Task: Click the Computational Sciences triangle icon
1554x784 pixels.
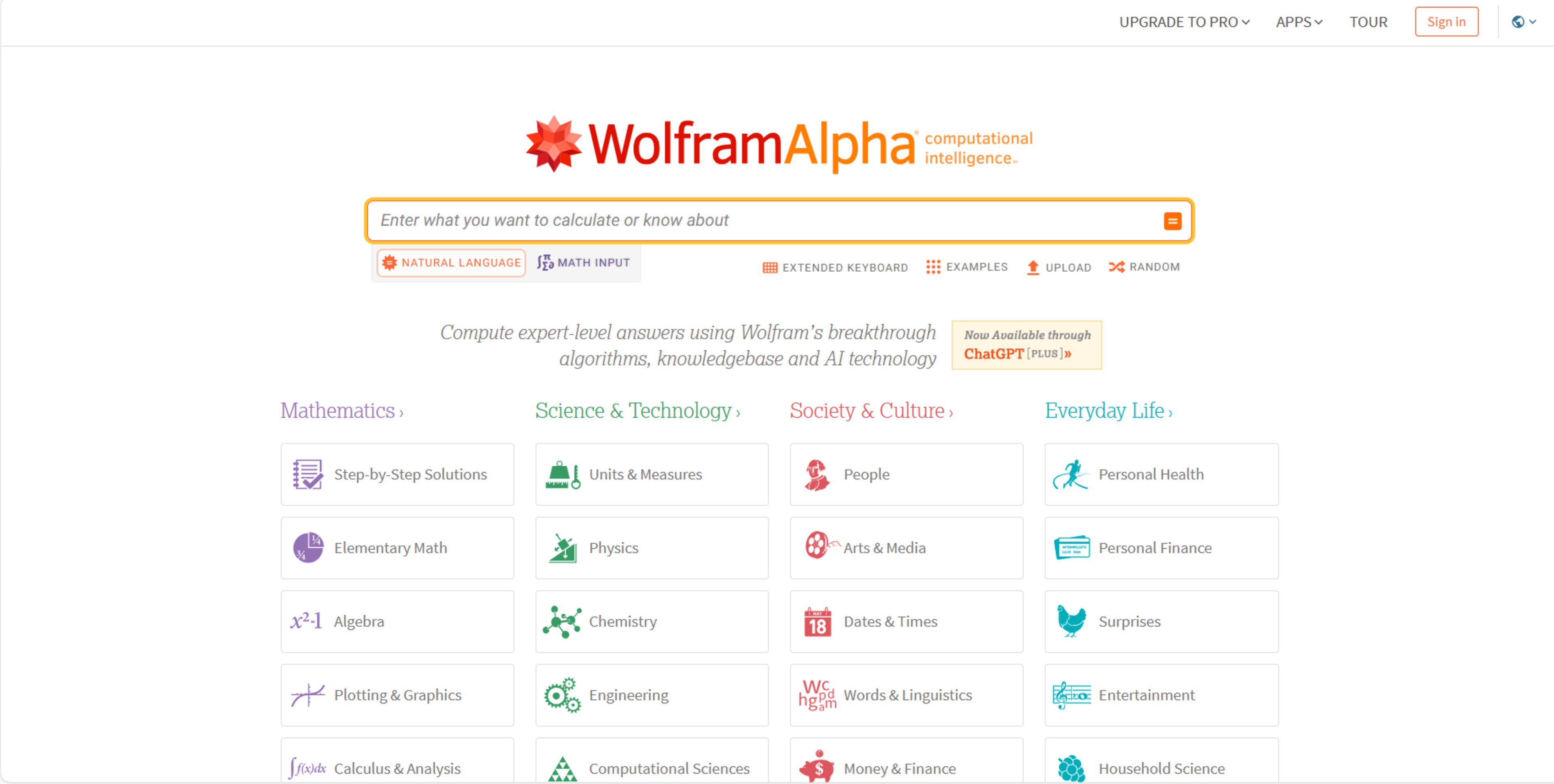Action: click(563, 769)
